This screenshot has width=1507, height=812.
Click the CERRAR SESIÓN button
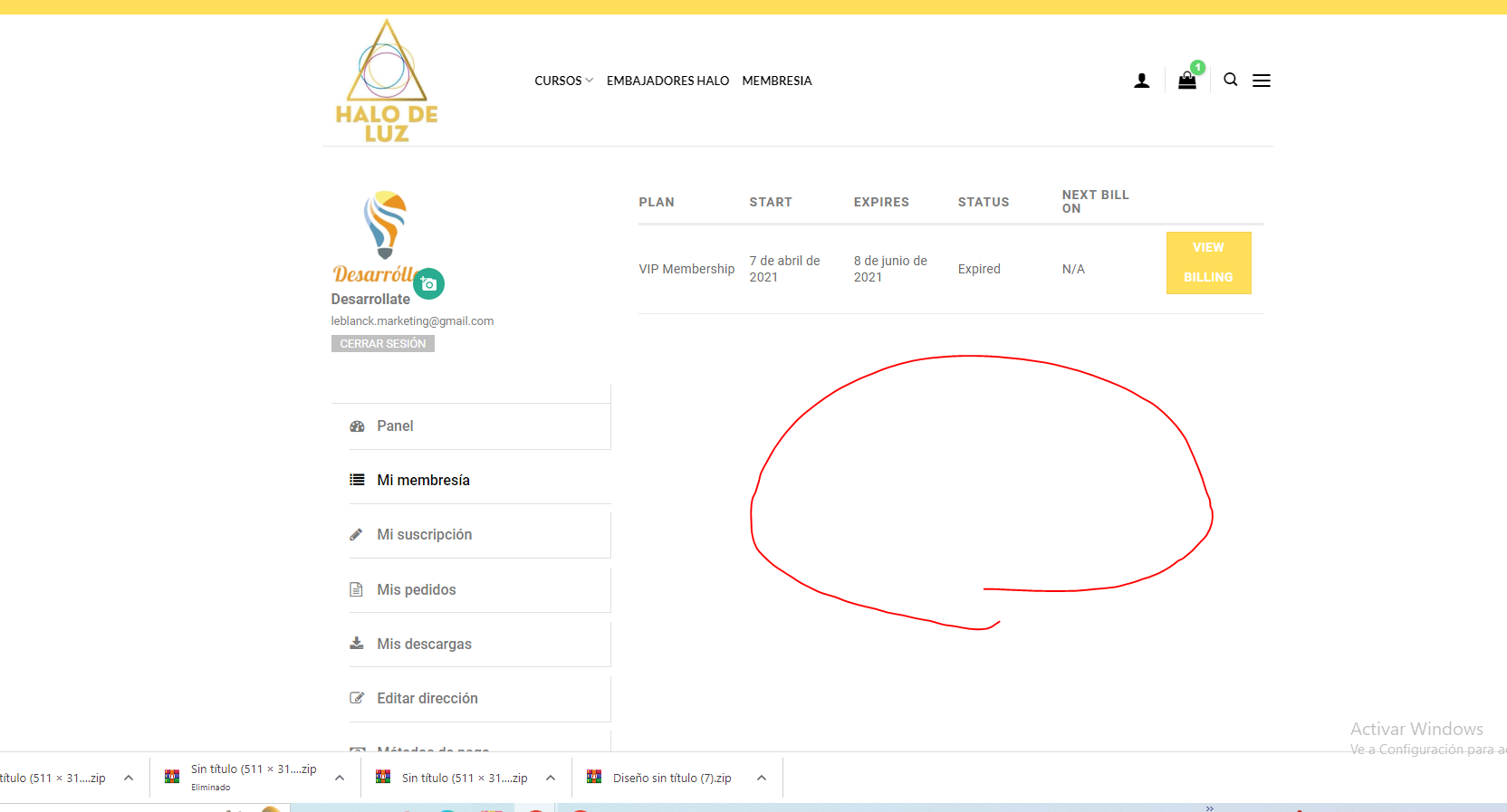pyautogui.click(x=383, y=344)
